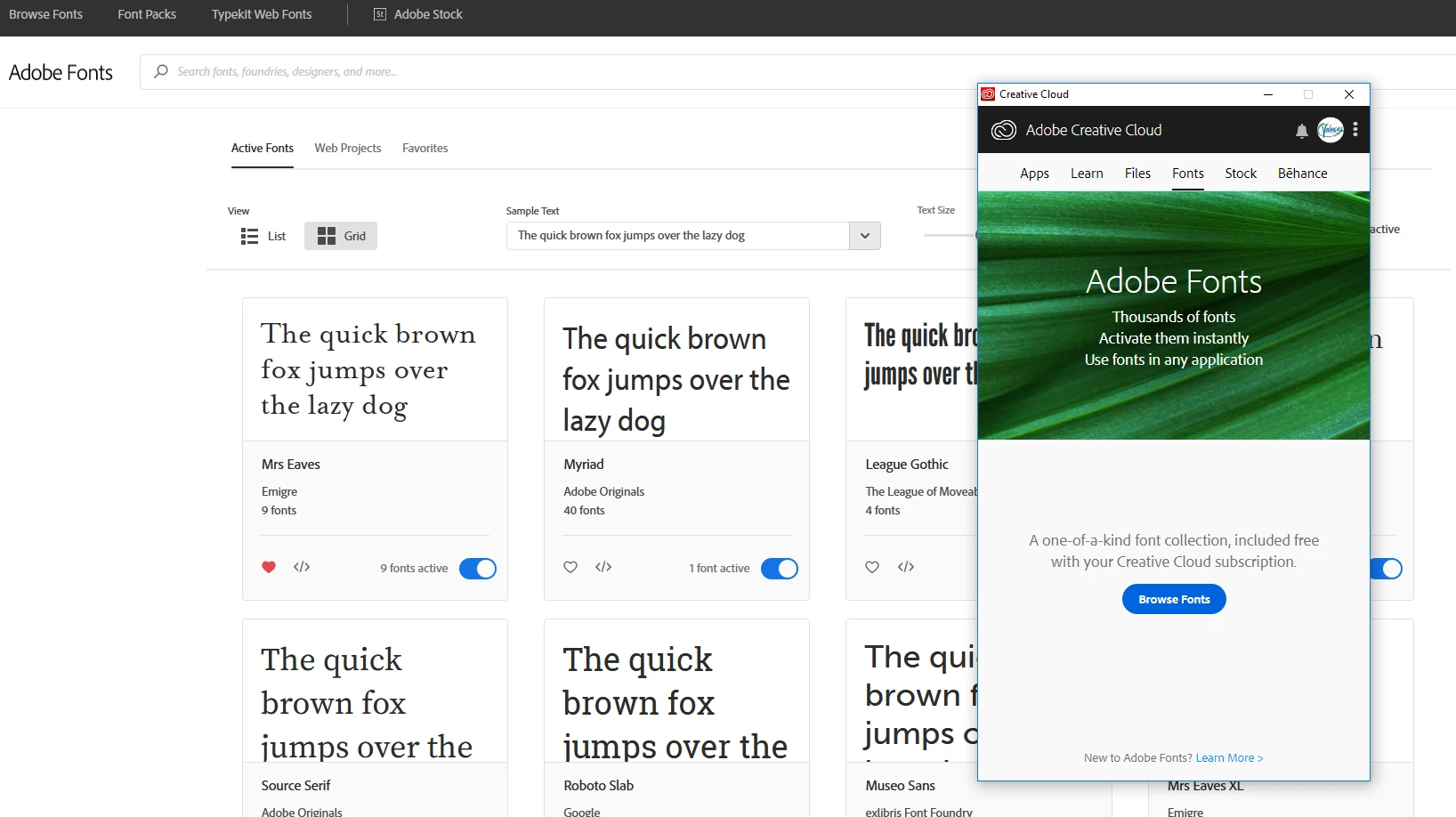
Task: Click the Roboto Slab sample preview
Action: (x=676, y=691)
